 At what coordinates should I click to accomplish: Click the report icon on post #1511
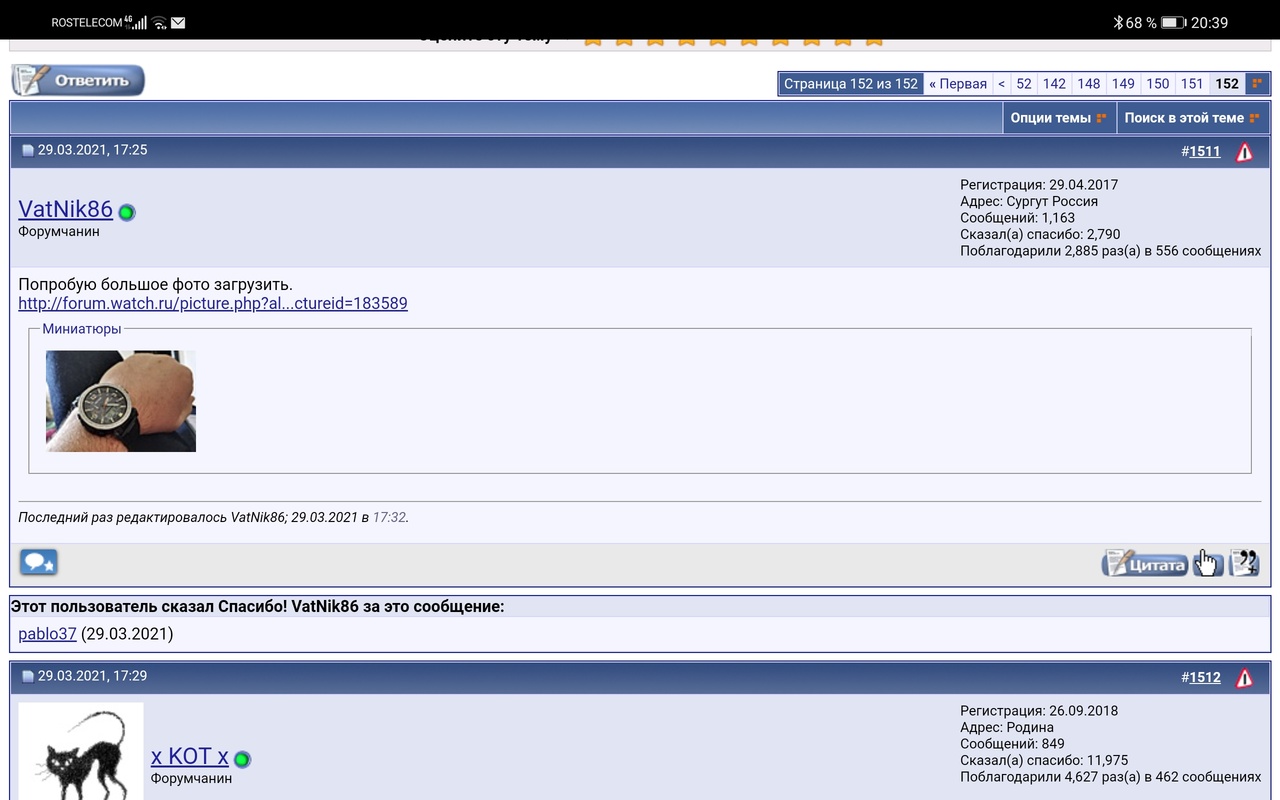pyautogui.click(x=1244, y=152)
